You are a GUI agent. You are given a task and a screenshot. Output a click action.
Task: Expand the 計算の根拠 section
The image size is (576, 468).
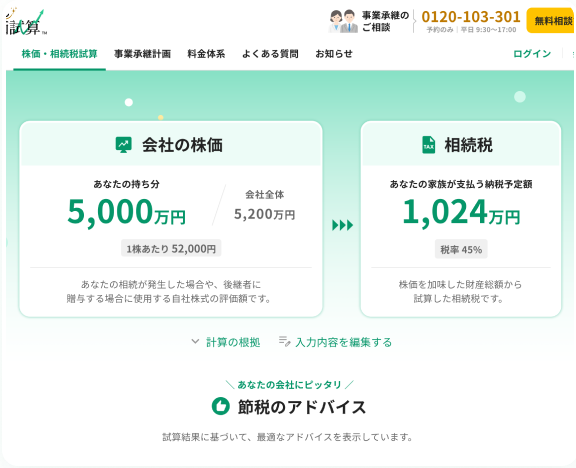click(x=226, y=342)
